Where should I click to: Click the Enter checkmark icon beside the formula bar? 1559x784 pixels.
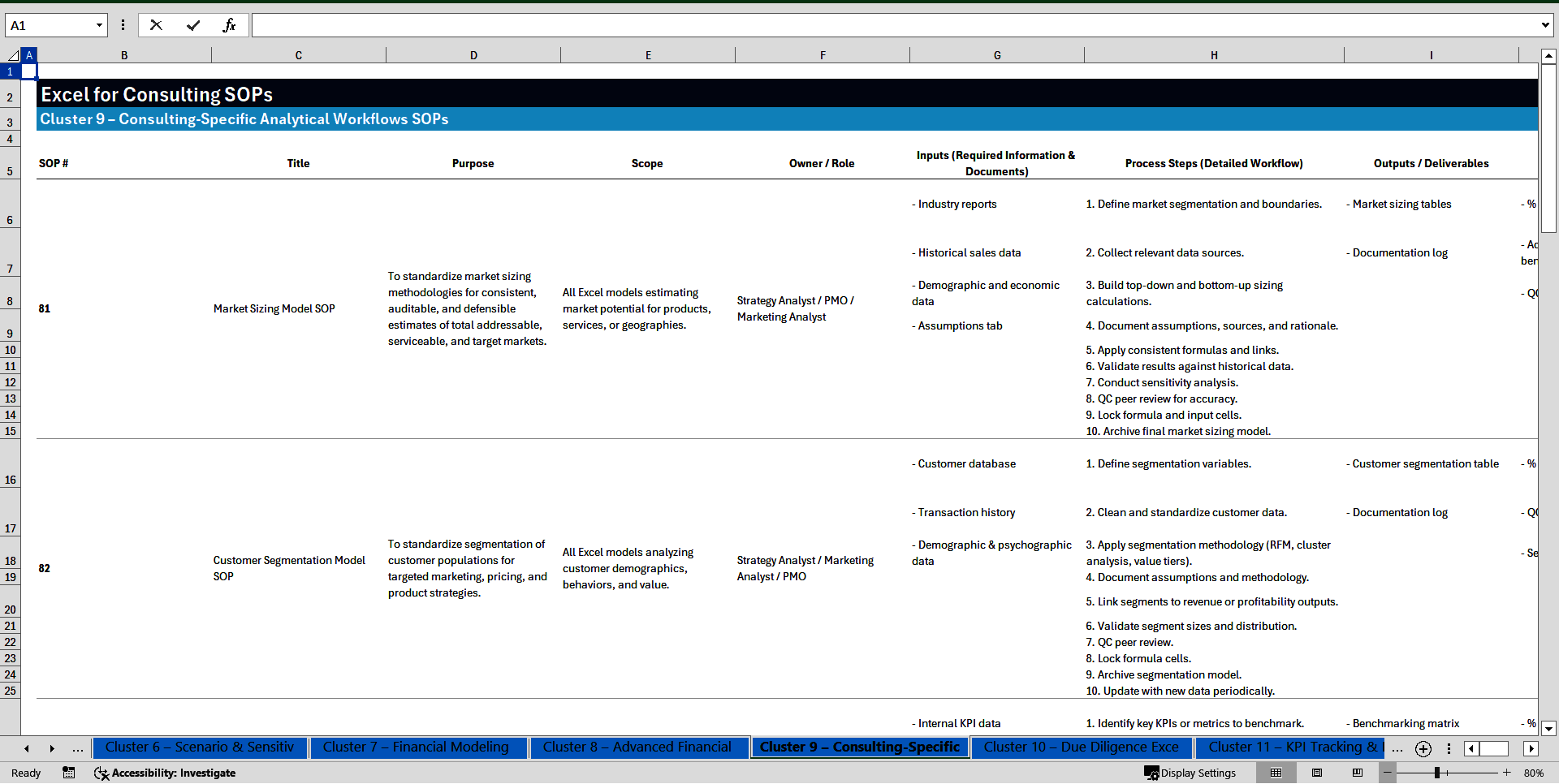pos(193,25)
